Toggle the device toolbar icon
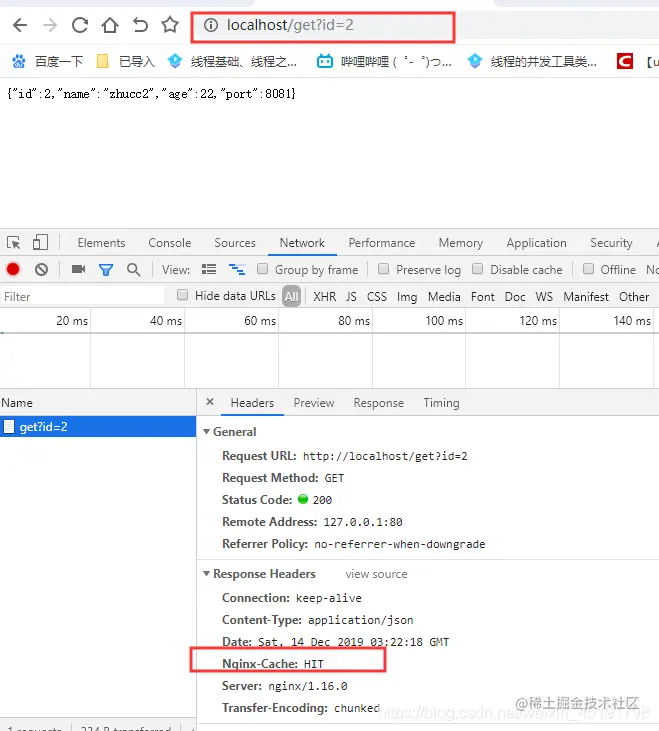659x731 pixels. click(40, 242)
